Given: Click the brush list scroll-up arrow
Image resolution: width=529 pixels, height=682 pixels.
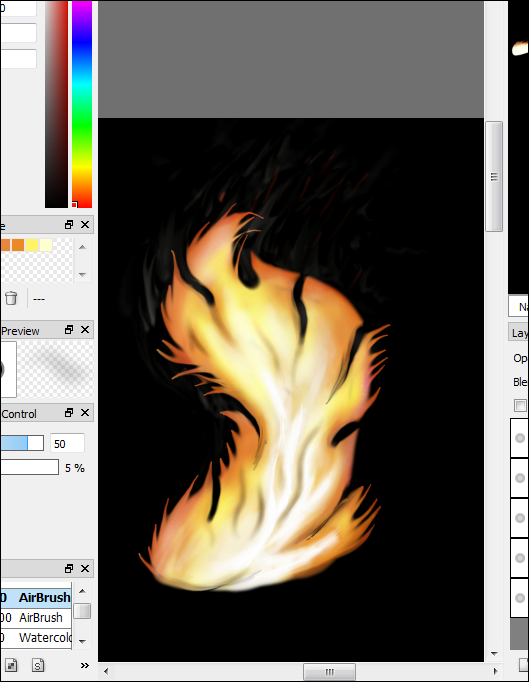Looking at the screenshot, I should tap(82, 591).
